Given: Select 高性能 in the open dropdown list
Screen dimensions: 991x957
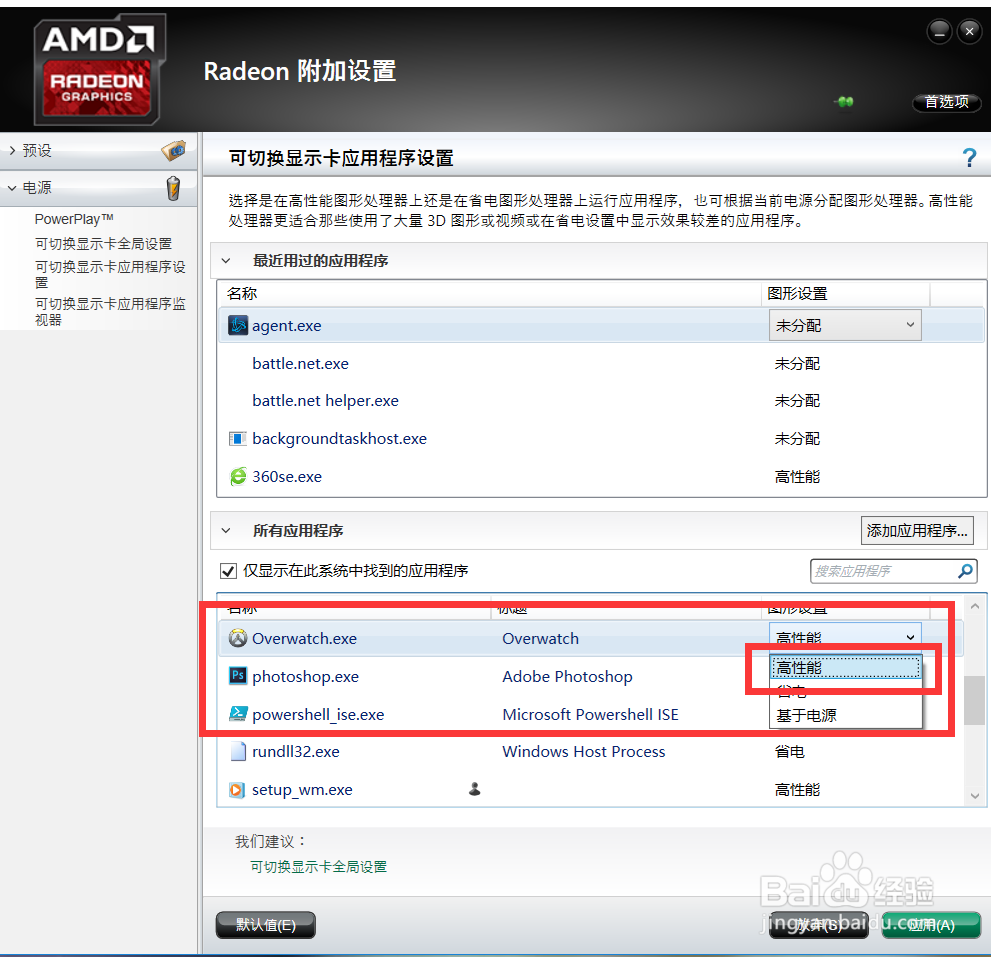Looking at the screenshot, I should [x=845, y=667].
